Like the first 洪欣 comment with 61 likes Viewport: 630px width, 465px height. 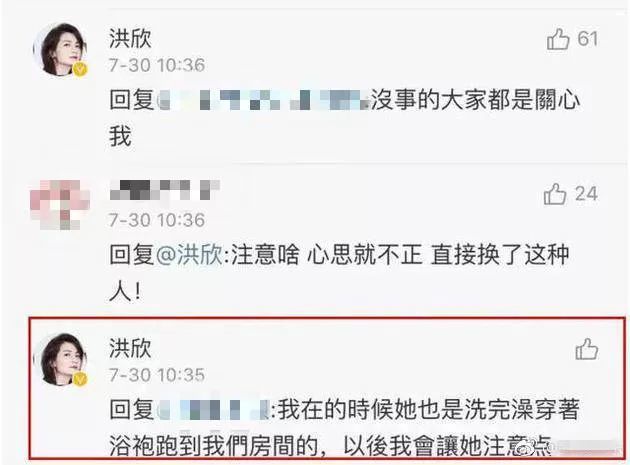click(558, 39)
